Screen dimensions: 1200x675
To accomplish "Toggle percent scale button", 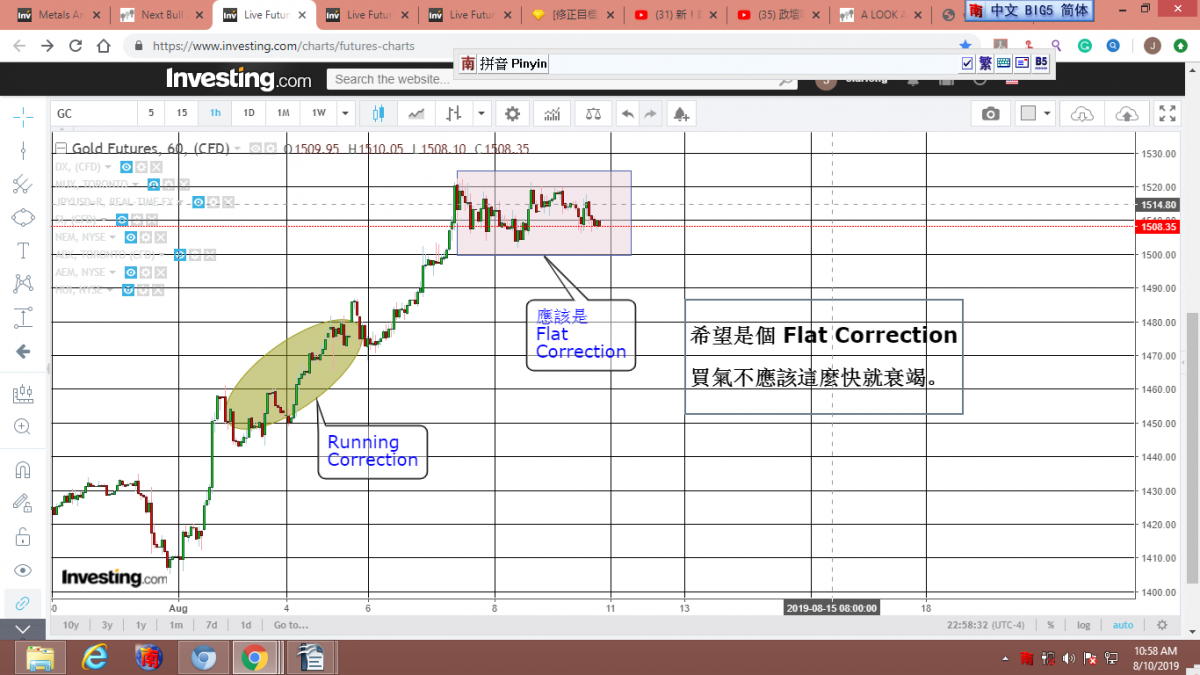I will coord(1051,625).
